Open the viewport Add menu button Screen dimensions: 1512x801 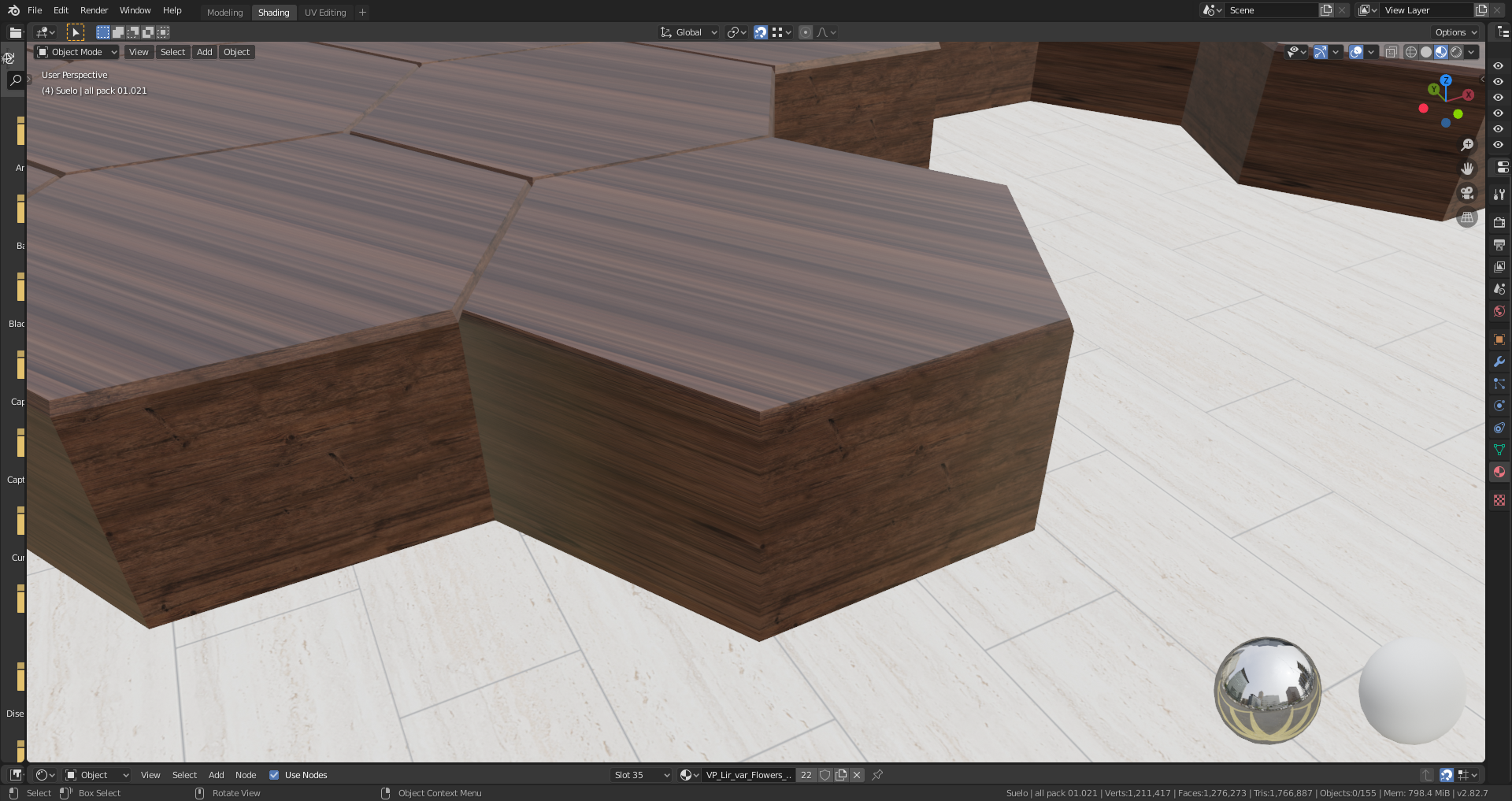tap(205, 52)
